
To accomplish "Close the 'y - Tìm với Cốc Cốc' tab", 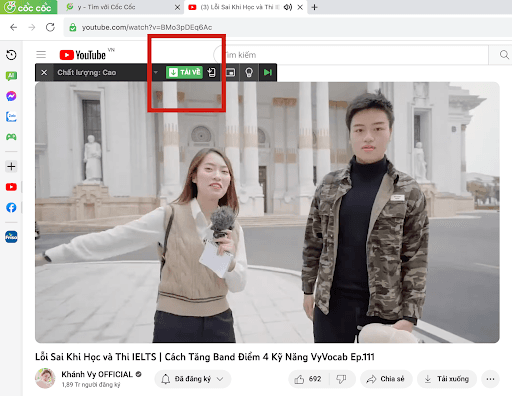I will click(x=177, y=7).
